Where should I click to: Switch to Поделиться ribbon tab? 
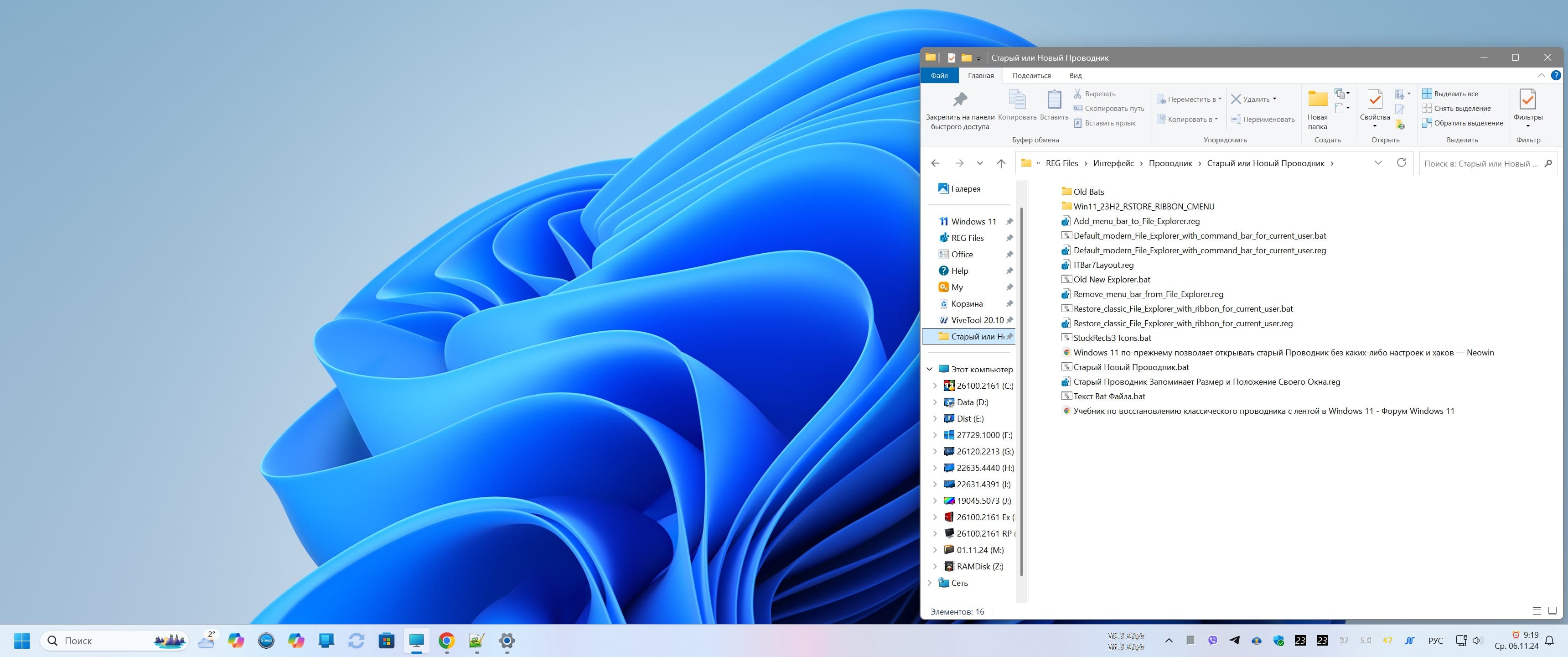[x=1031, y=75]
